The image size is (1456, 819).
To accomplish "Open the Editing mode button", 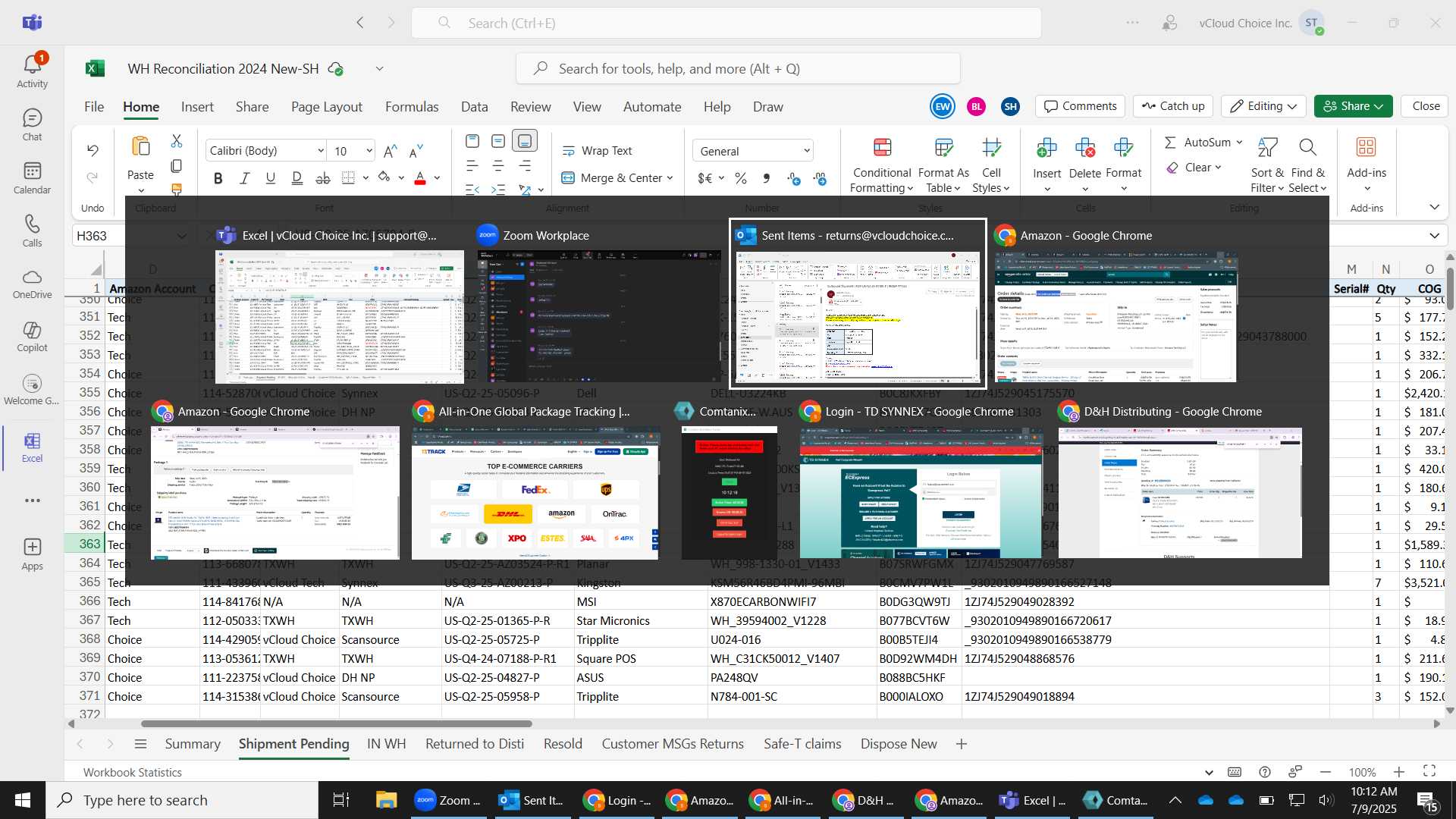I will [x=1263, y=106].
